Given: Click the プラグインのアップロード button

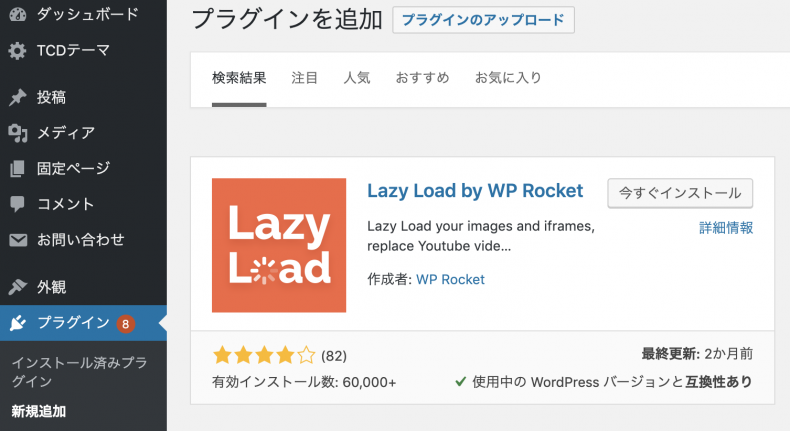Looking at the screenshot, I should pyautogui.click(x=483, y=20).
